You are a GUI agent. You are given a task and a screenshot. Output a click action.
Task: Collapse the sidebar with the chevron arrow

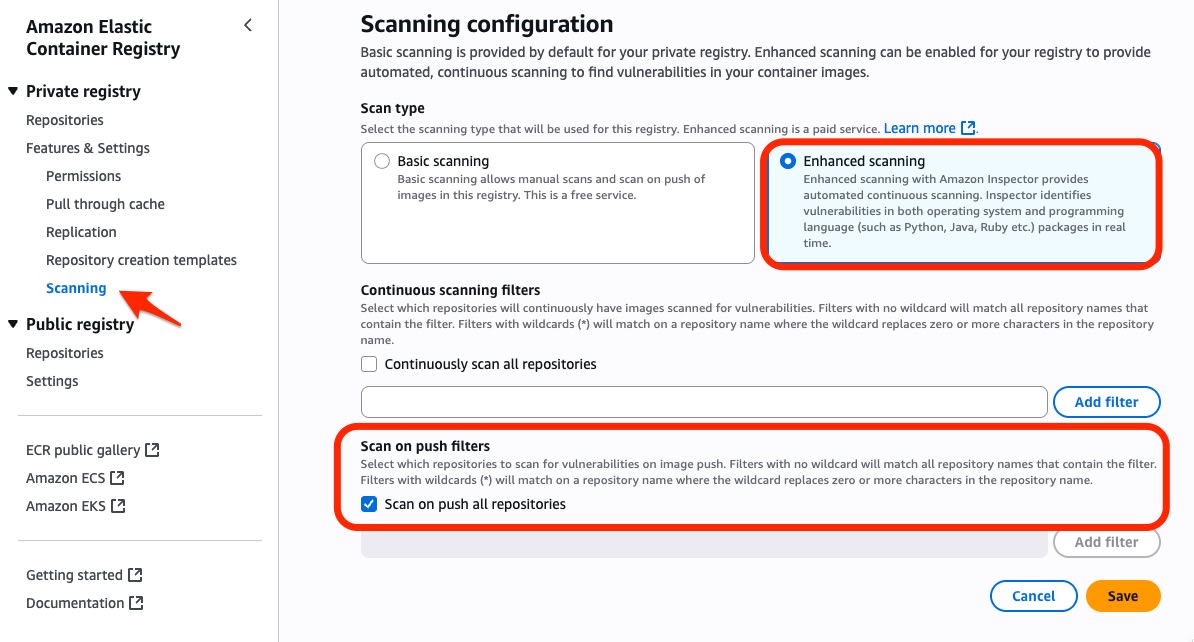point(247,26)
